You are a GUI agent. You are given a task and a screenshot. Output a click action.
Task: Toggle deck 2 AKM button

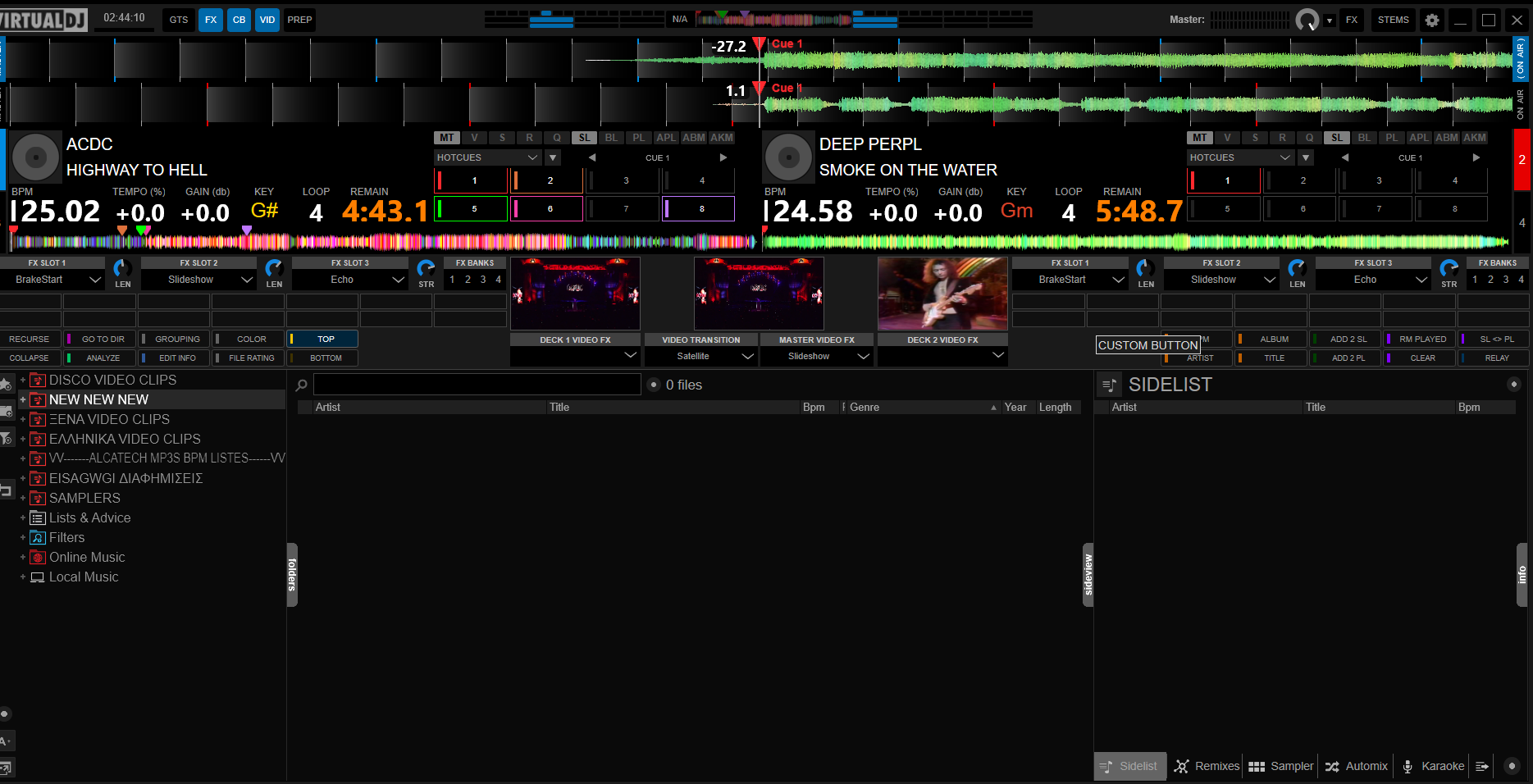pos(1475,138)
